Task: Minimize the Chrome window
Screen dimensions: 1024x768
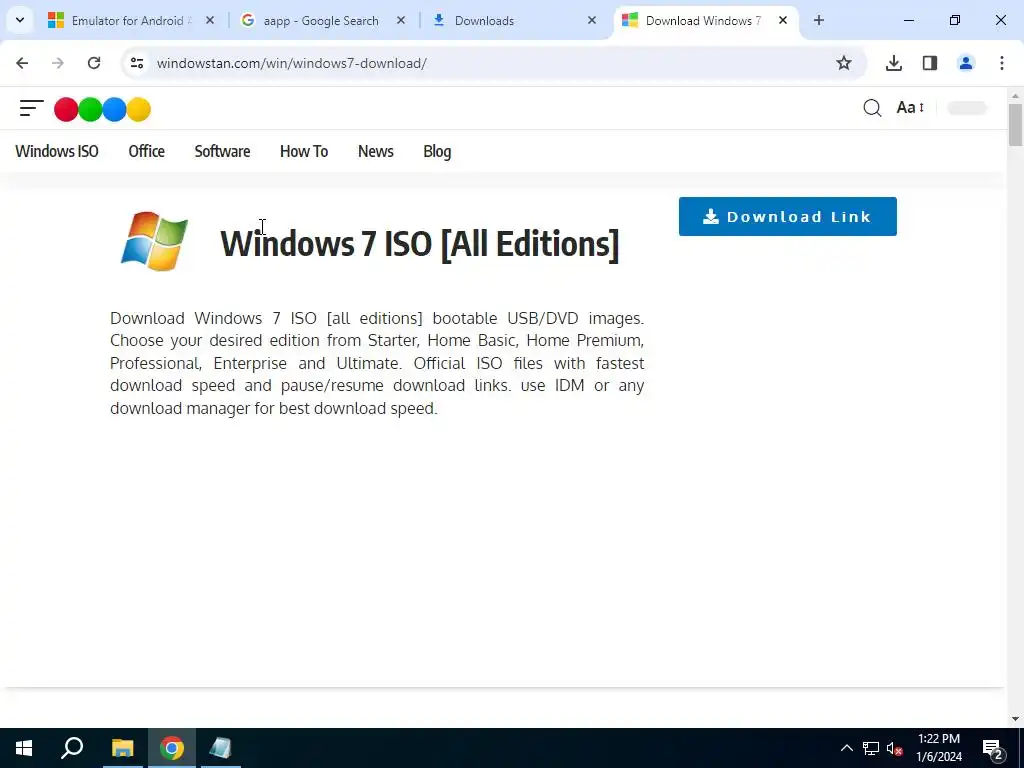Action: 908,20
